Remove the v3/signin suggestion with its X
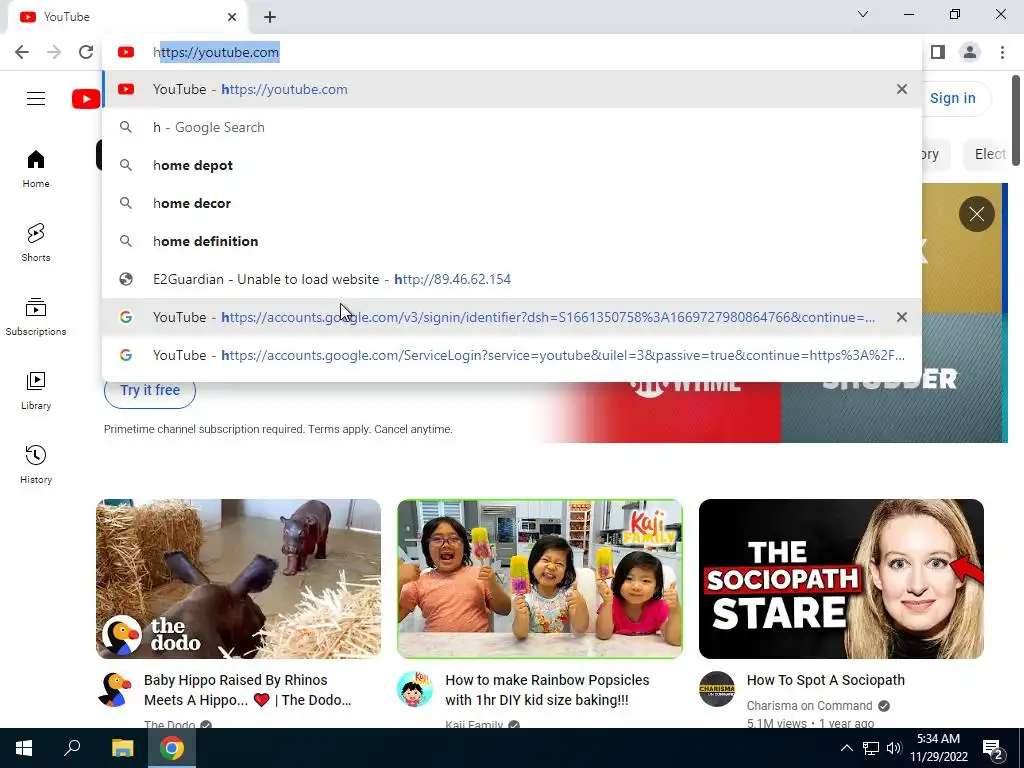1024x768 pixels. pos(902,317)
